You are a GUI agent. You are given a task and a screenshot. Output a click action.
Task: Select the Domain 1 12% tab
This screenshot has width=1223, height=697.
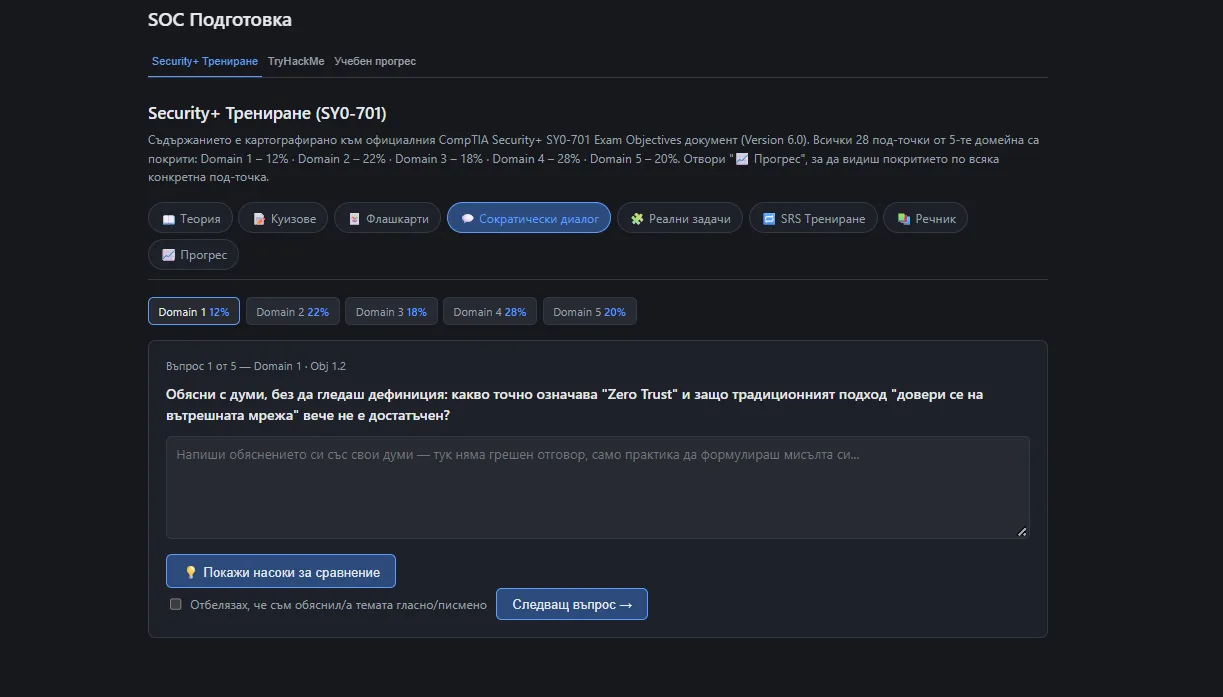[194, 312]
